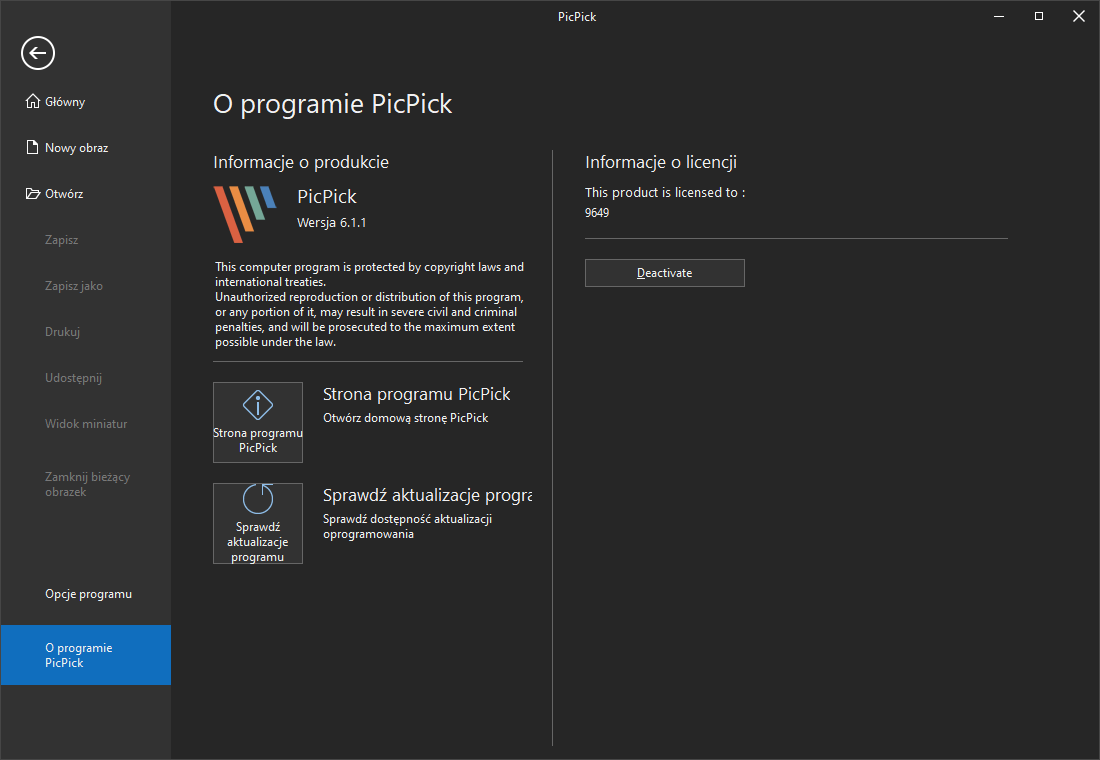Maximize the PicPick window

pos(1039,16)
